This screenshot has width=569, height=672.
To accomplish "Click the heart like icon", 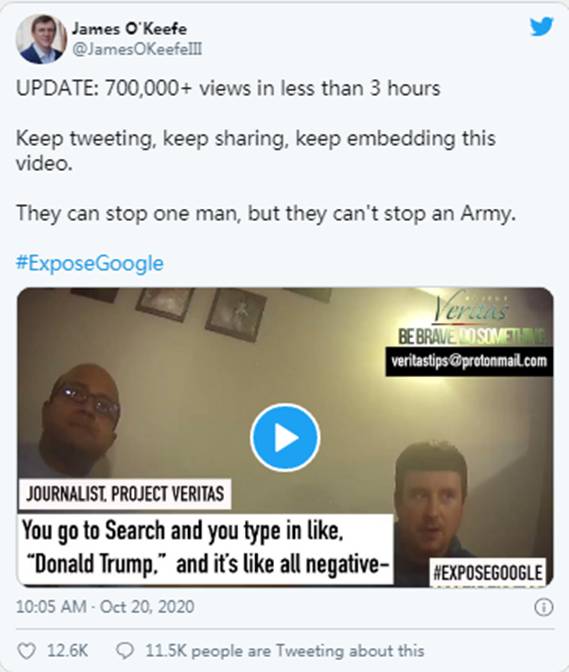I will coord(26,651).
